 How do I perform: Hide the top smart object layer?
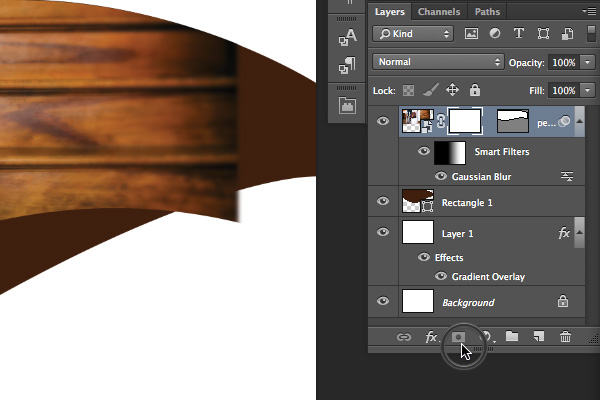point(383,121)
